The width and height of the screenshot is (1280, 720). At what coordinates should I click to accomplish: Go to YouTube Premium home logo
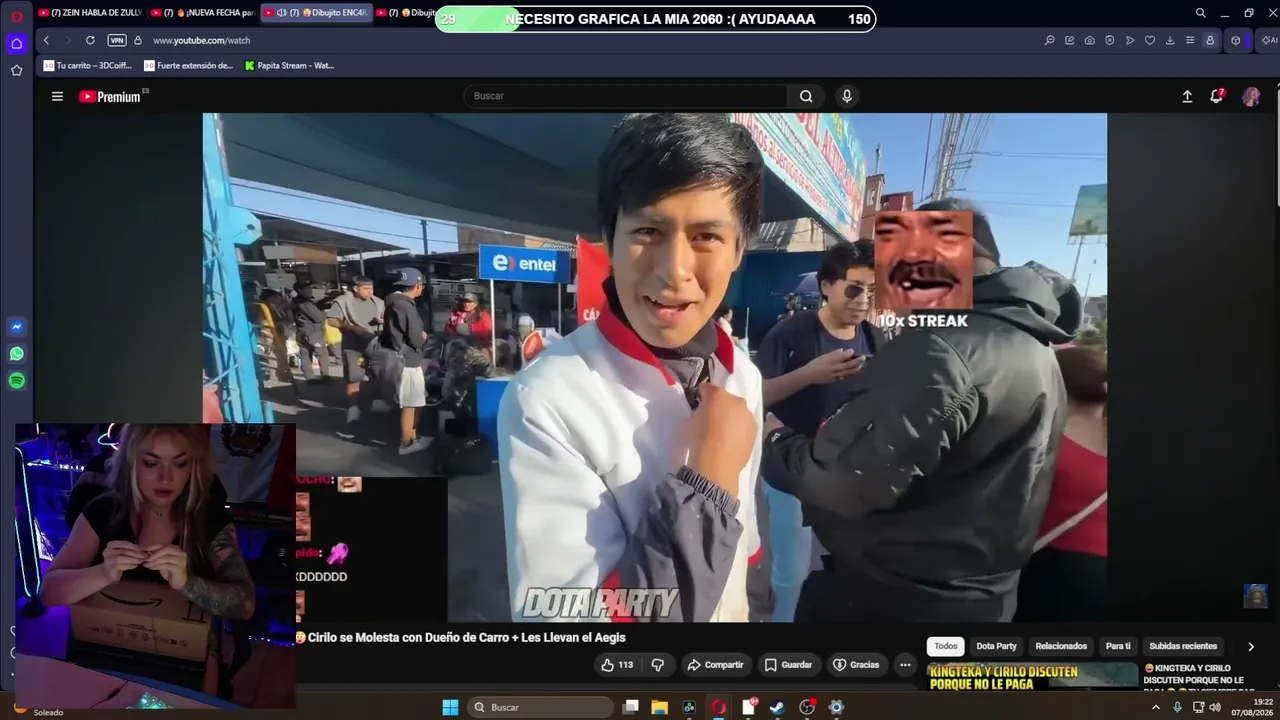click(x=111, y=96)
